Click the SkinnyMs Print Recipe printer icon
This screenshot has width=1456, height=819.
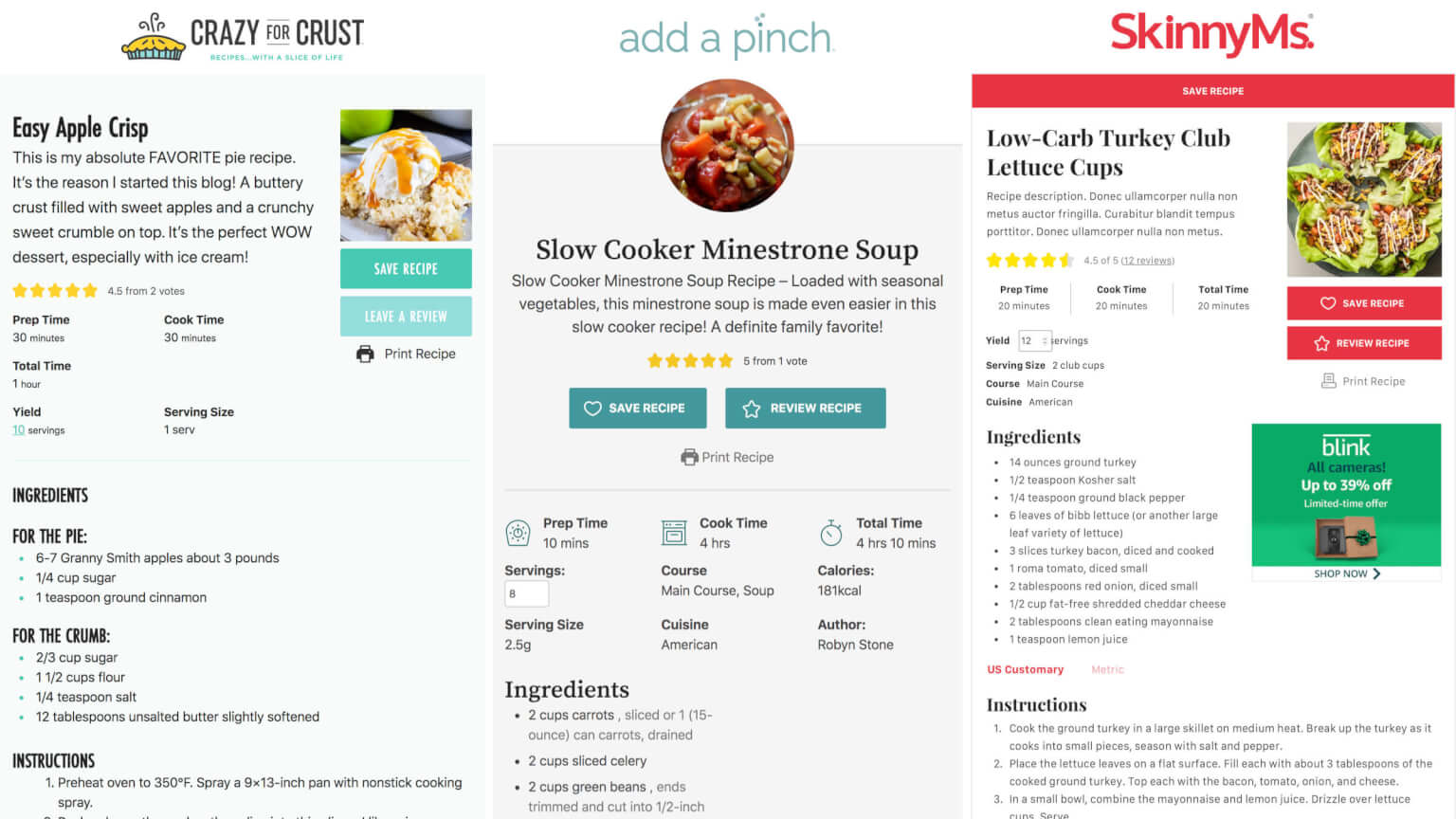pos(1328,381)
